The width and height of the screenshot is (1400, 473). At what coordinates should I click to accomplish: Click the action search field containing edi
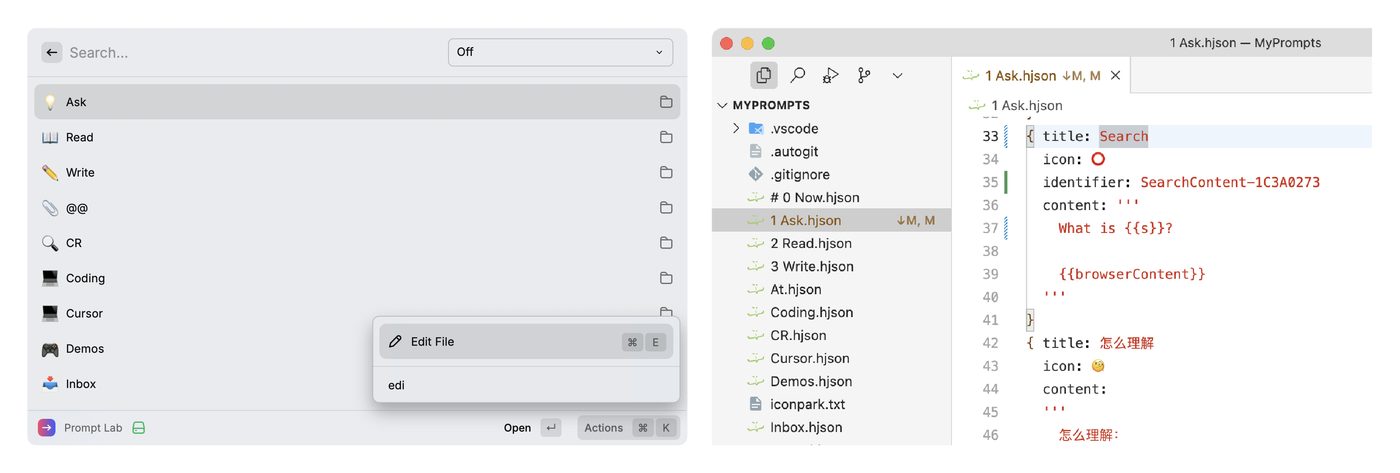(x=526, y=385)
